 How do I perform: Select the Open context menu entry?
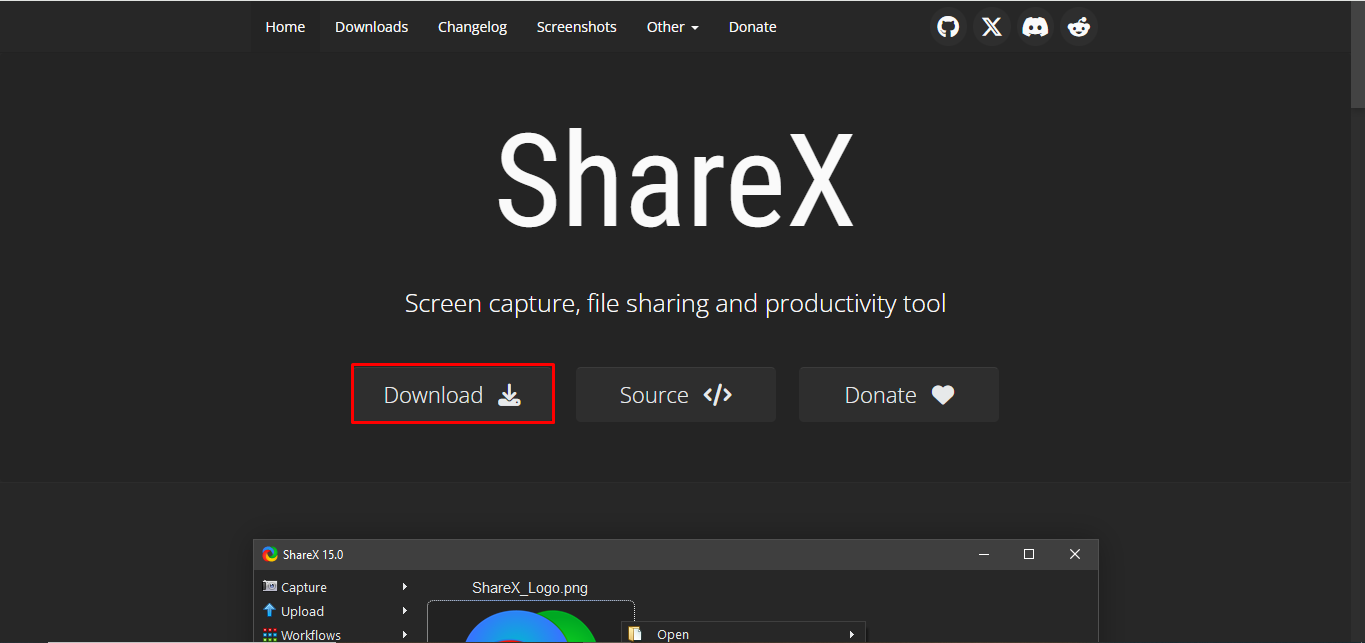coord(672,634)
